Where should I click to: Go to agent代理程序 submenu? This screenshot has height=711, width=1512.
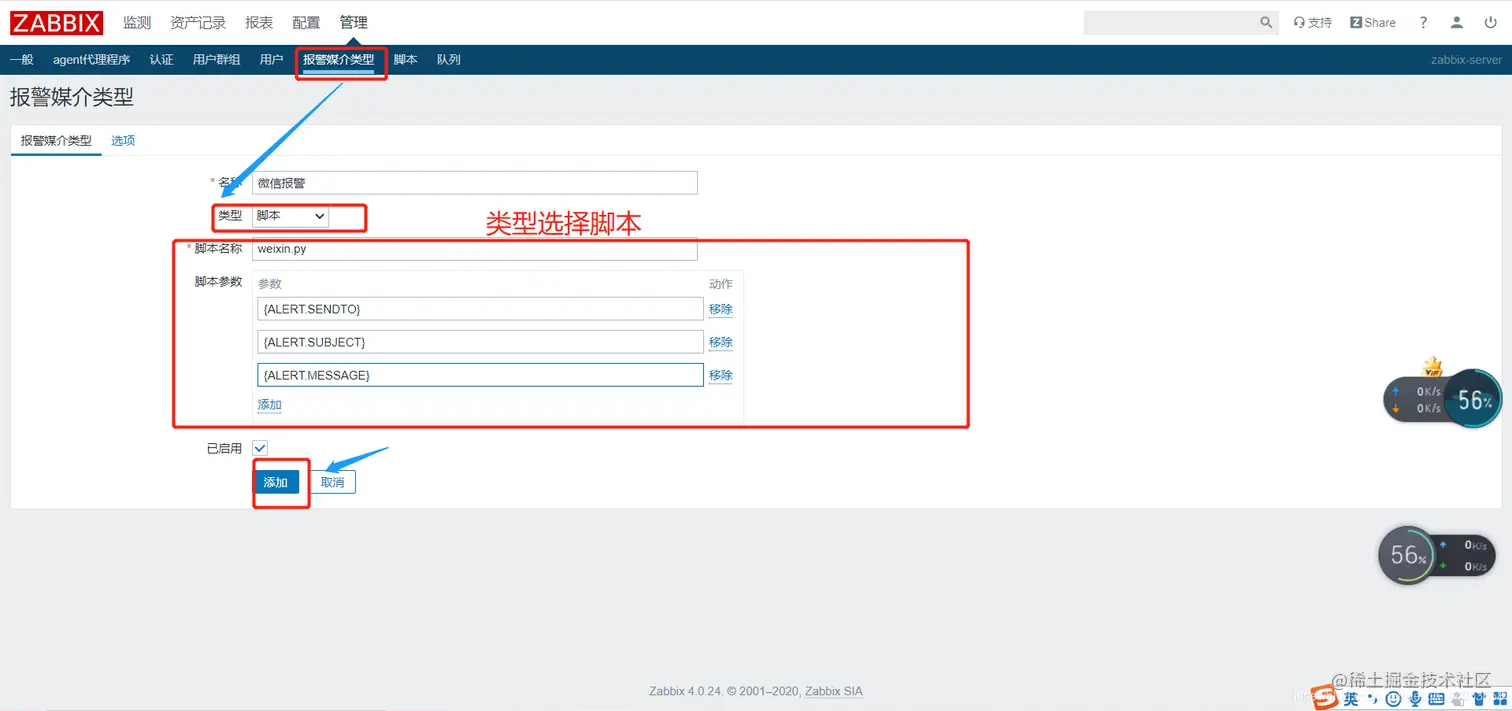tap(92, 60)
